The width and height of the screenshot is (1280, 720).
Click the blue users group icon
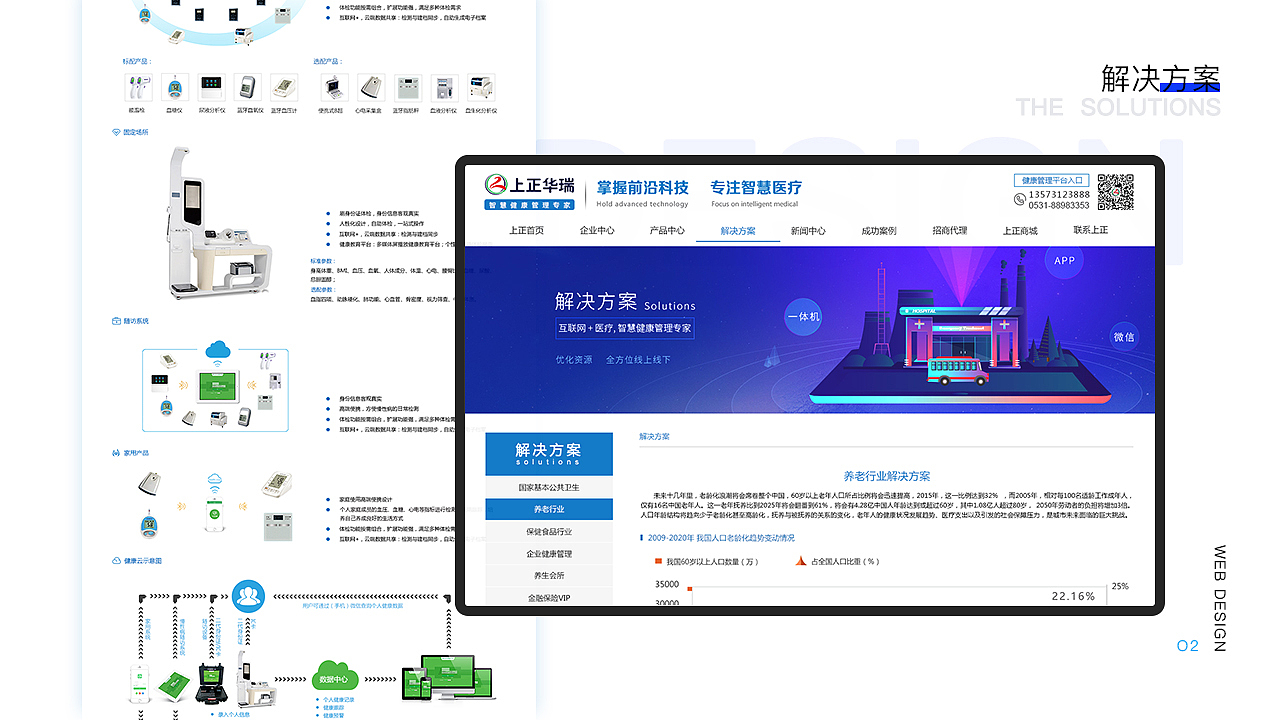point(248,596)
